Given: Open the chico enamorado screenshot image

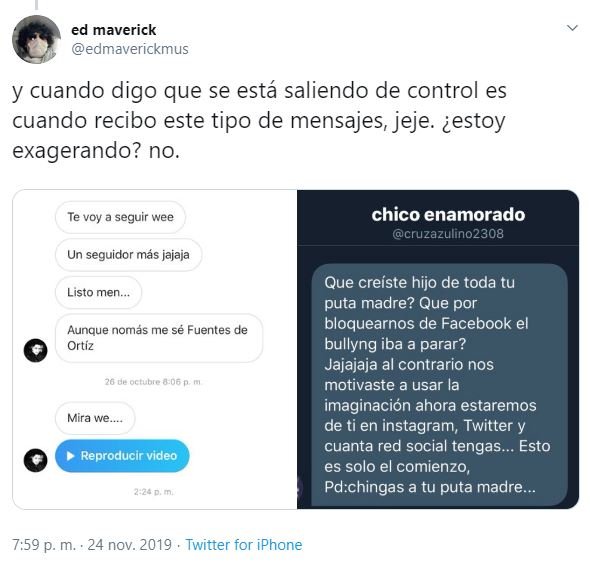Looking at the screenshot, I should tap(438, 349).
